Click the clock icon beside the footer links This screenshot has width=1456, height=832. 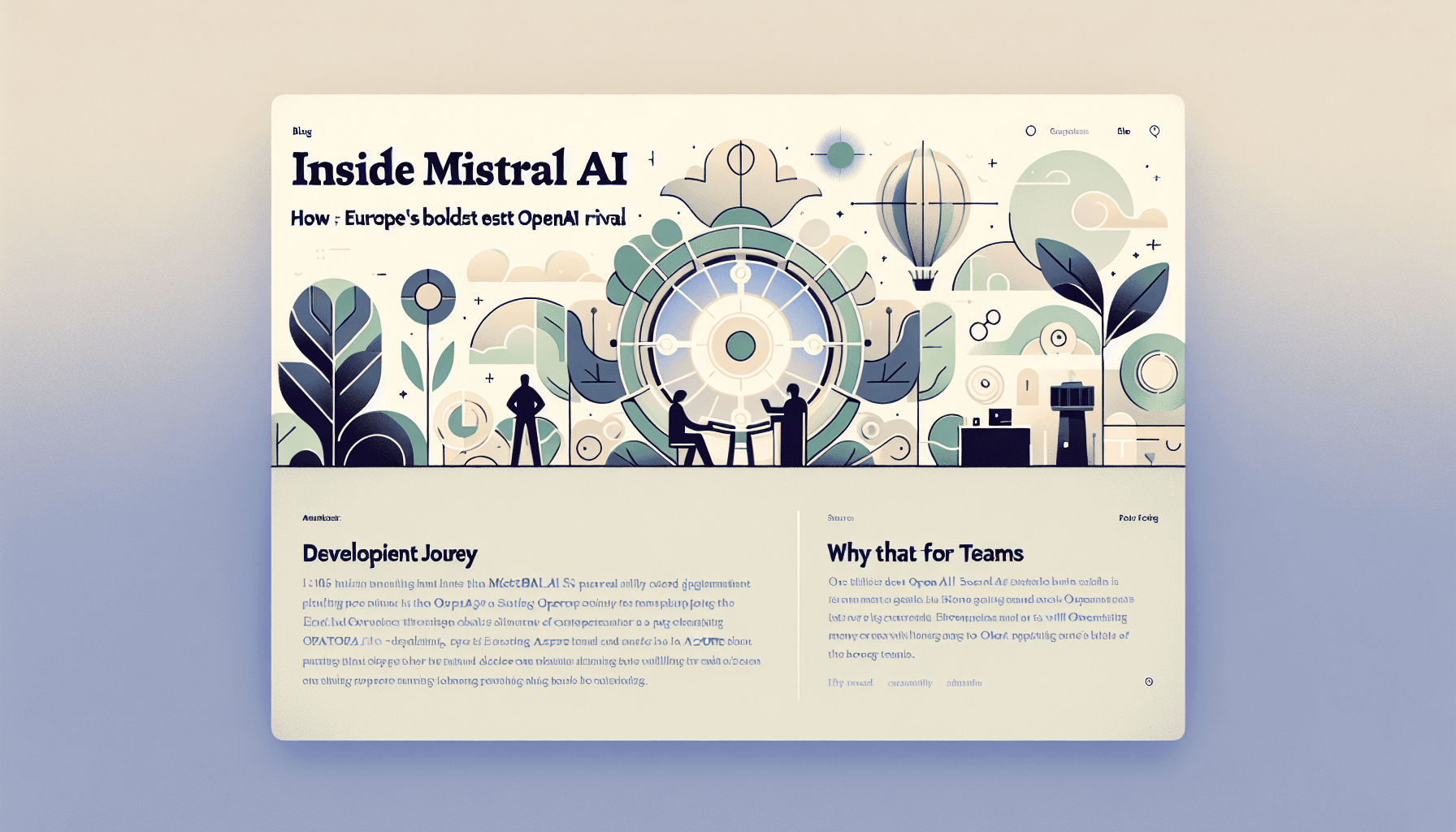(1149, 682)
